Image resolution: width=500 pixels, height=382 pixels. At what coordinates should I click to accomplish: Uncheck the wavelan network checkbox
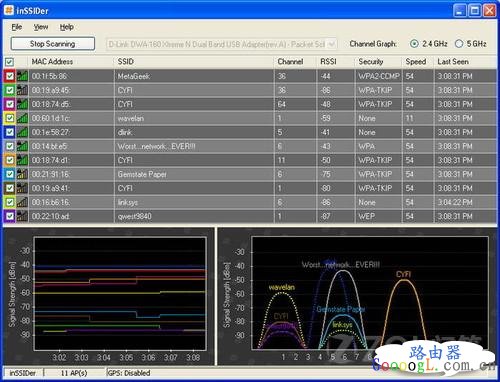pyautogui.click(x=10, y=118)
